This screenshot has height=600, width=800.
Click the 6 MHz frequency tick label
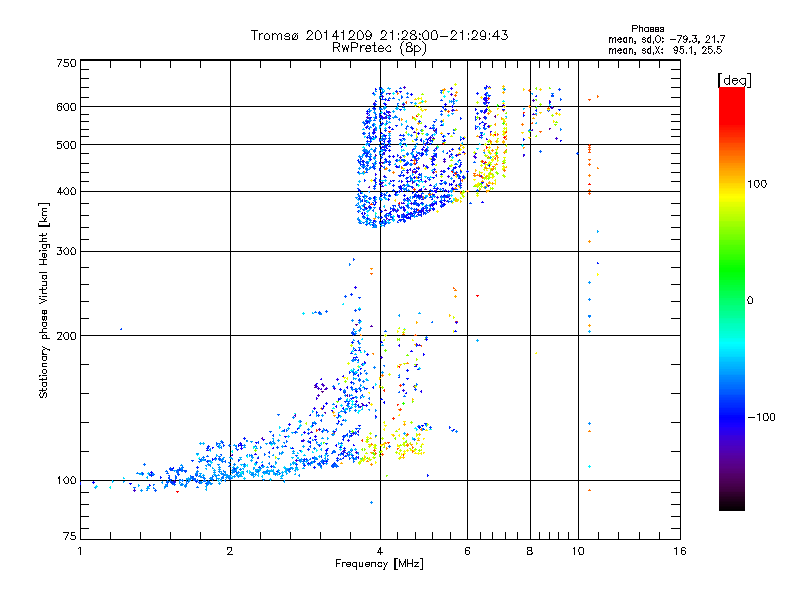click(x=467, y=551)
